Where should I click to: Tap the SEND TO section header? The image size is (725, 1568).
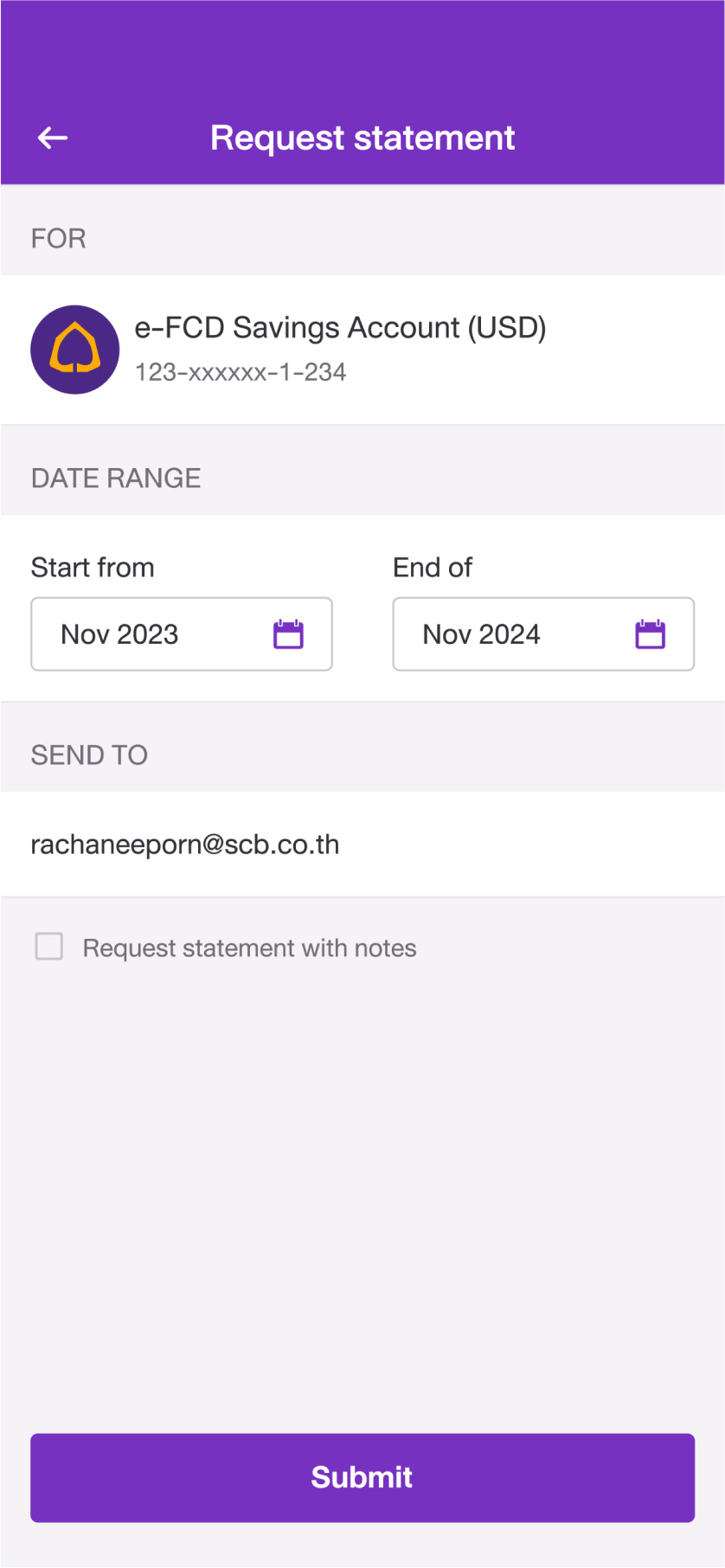89,755
